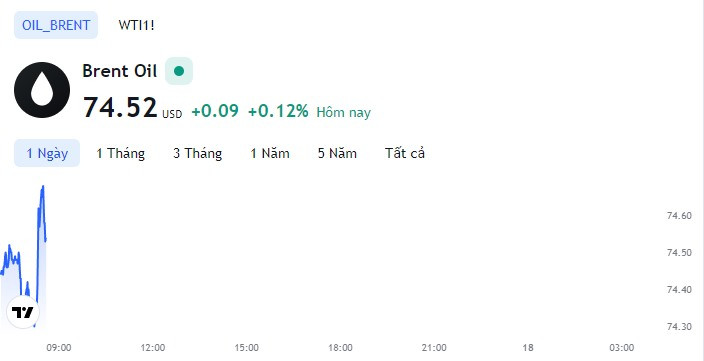The height and width of the screenshot is (361, 704).
Task: Click the green market status indicator
Action: click(179, 71)
